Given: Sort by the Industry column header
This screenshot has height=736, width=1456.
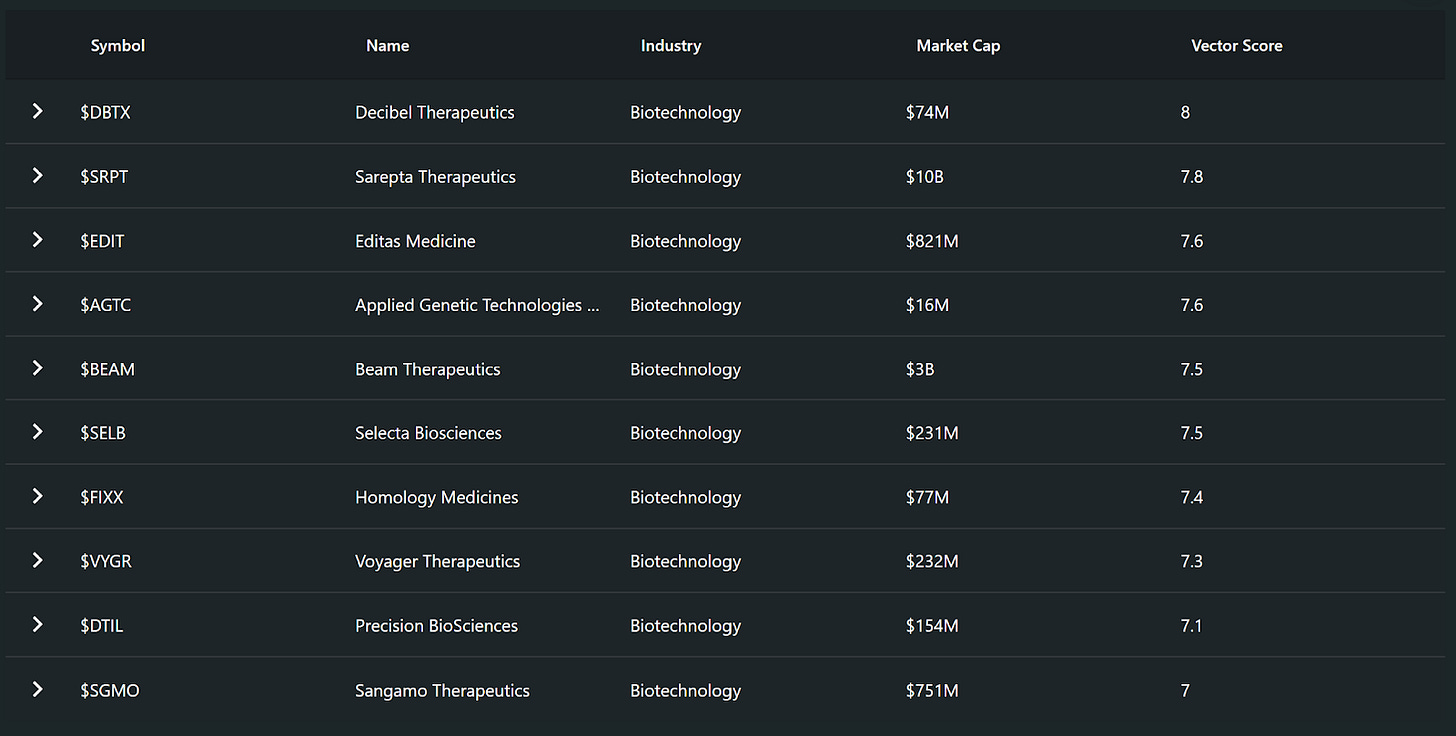Looking at the screenshot, I should 671,45.
